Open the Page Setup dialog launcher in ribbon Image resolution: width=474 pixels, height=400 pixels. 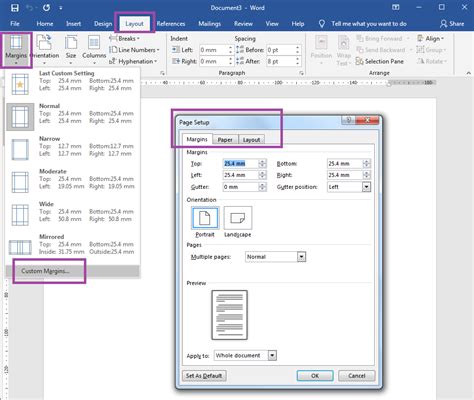162,73
